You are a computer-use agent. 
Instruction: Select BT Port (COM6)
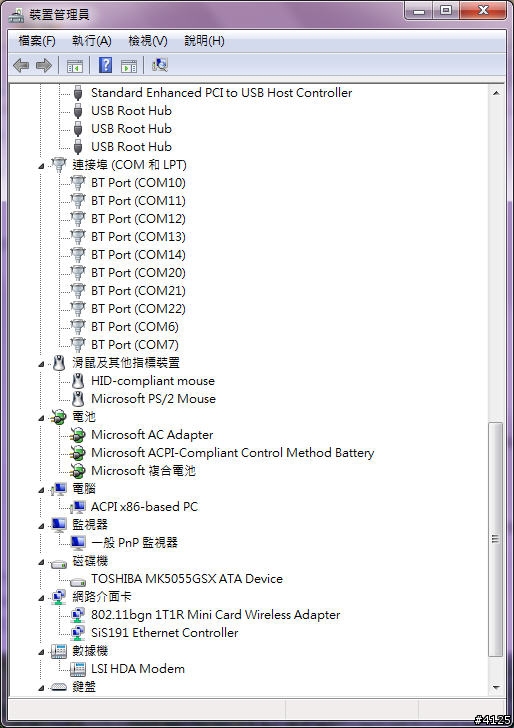(x=135, y=327)
